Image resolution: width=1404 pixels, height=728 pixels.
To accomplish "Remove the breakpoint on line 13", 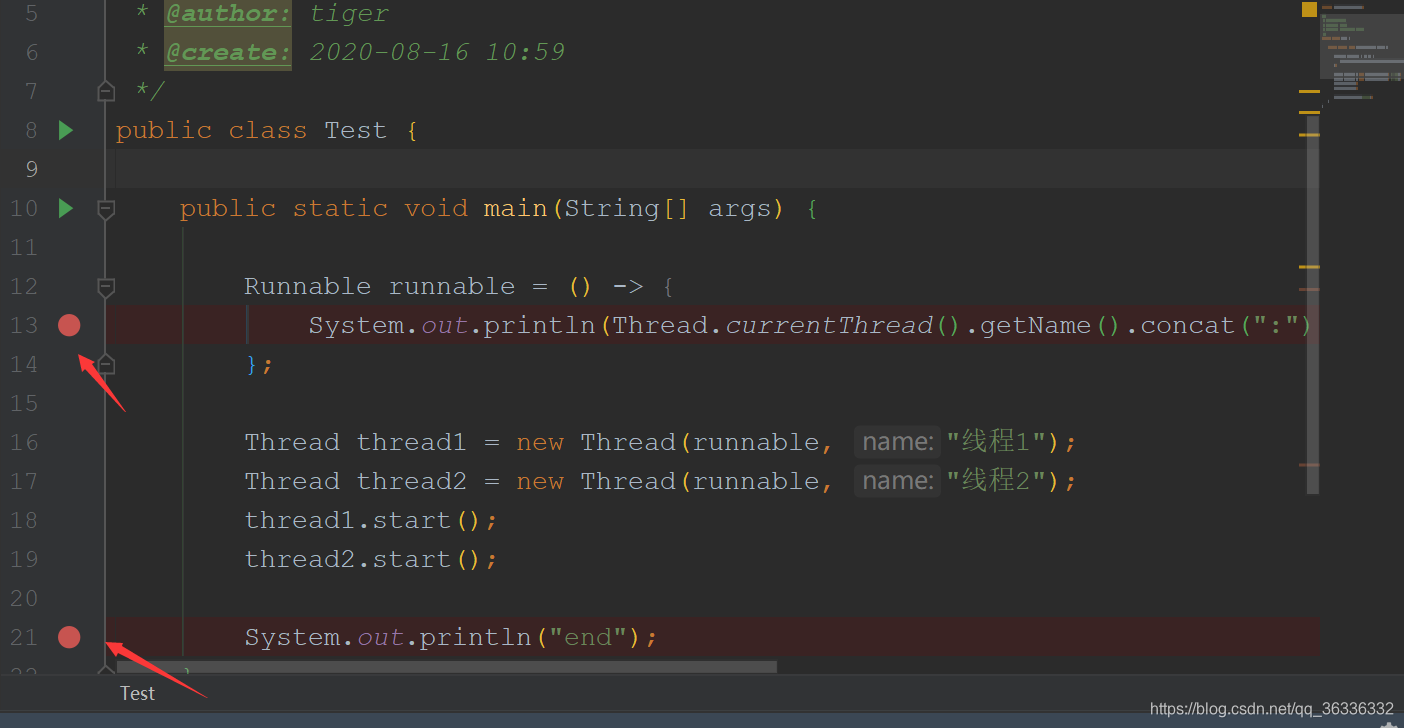I will [69, 325].
